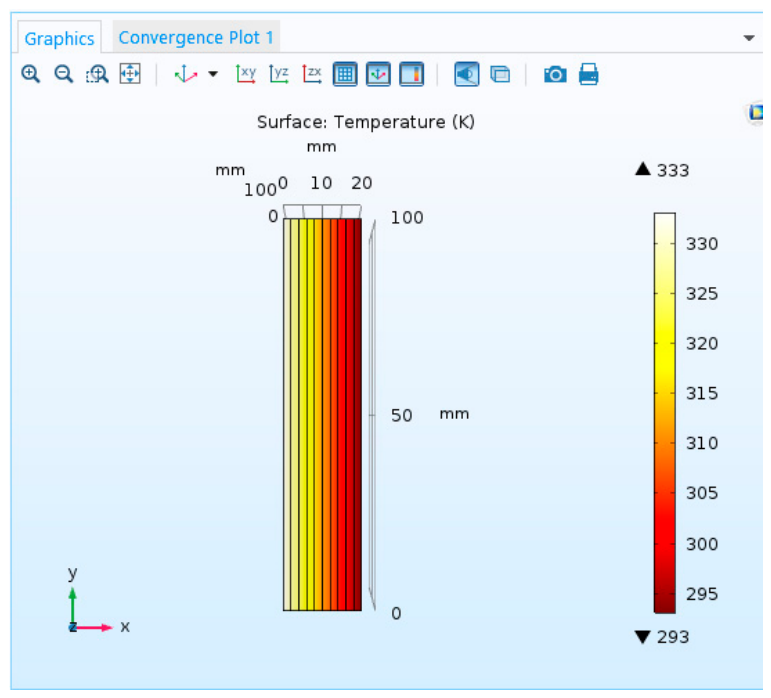The width and height of the screenshot is (771, 698).
Task: Click the legend label 300
Action: (702, 544)
